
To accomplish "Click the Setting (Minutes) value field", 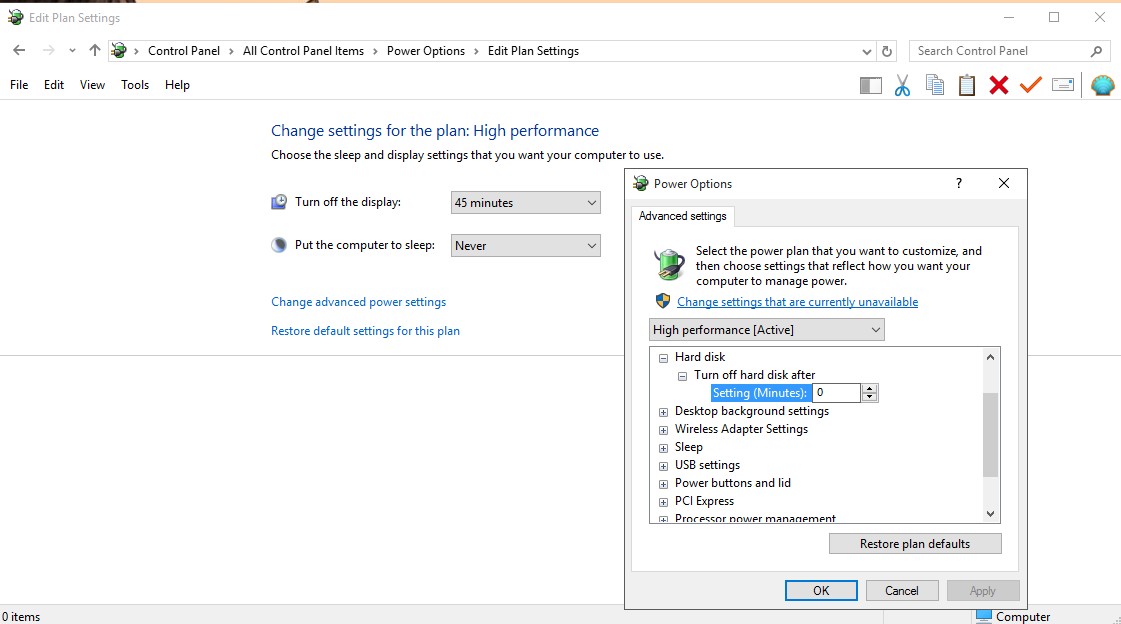I will click(x=836, y=392).
